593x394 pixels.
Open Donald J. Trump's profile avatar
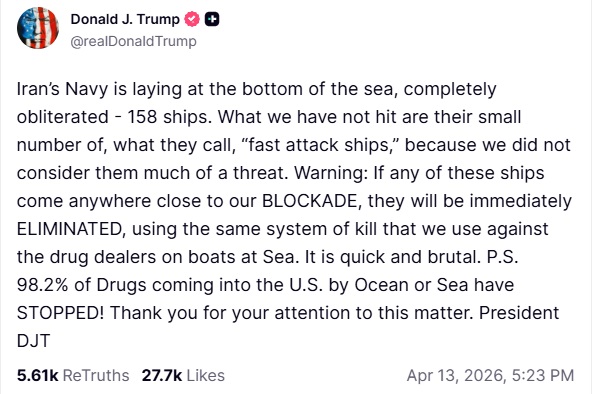pyautogui.click(x=38, y=28)
